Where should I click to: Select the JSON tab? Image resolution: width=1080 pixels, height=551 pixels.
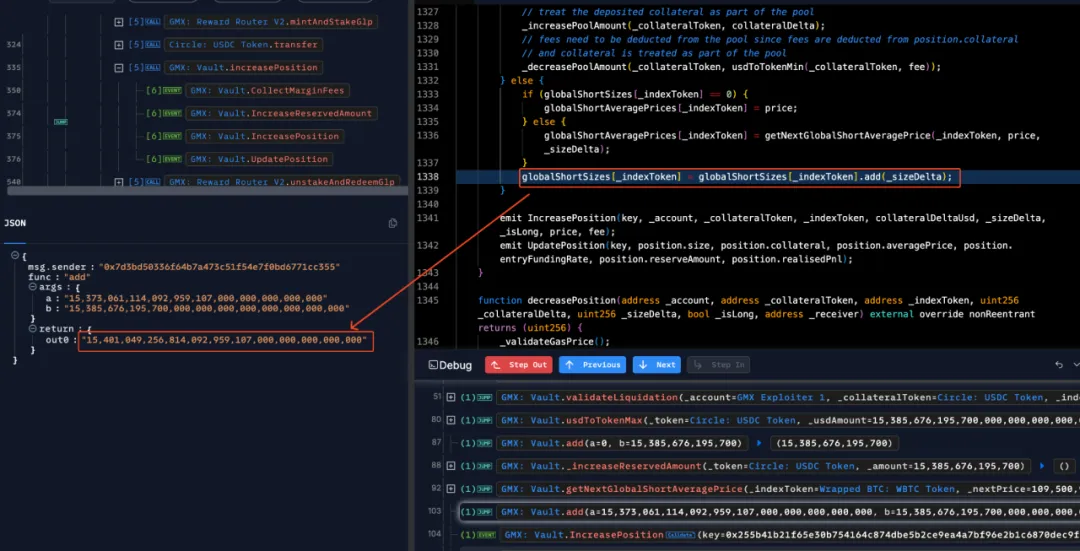pos(15,223)
